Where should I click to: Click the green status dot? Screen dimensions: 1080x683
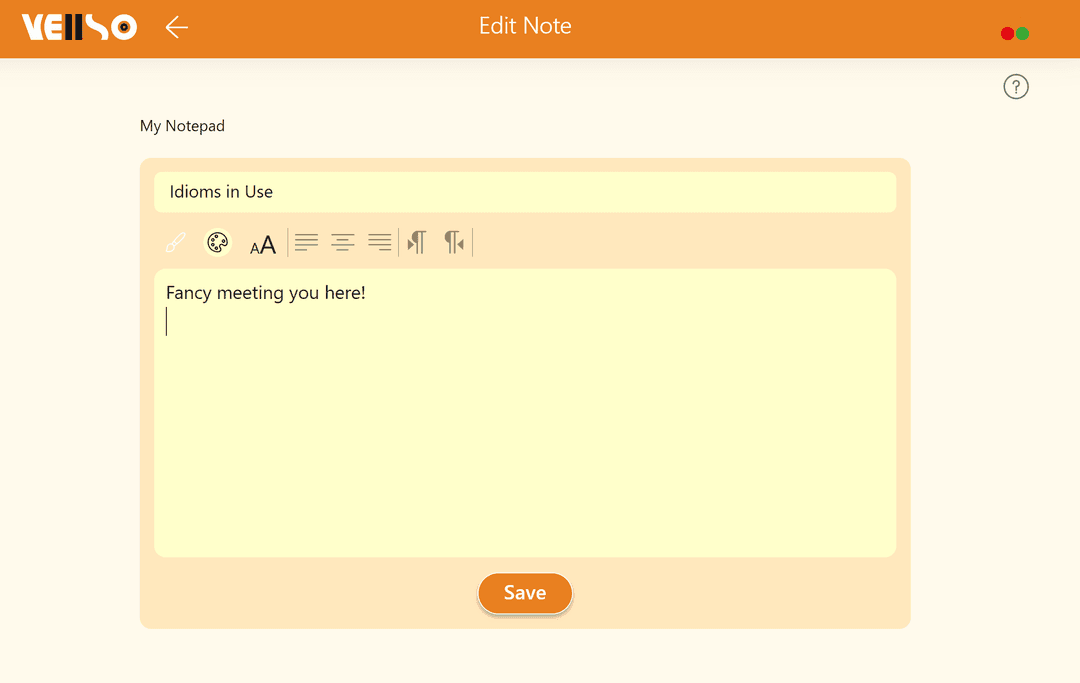coord(1023,34)
